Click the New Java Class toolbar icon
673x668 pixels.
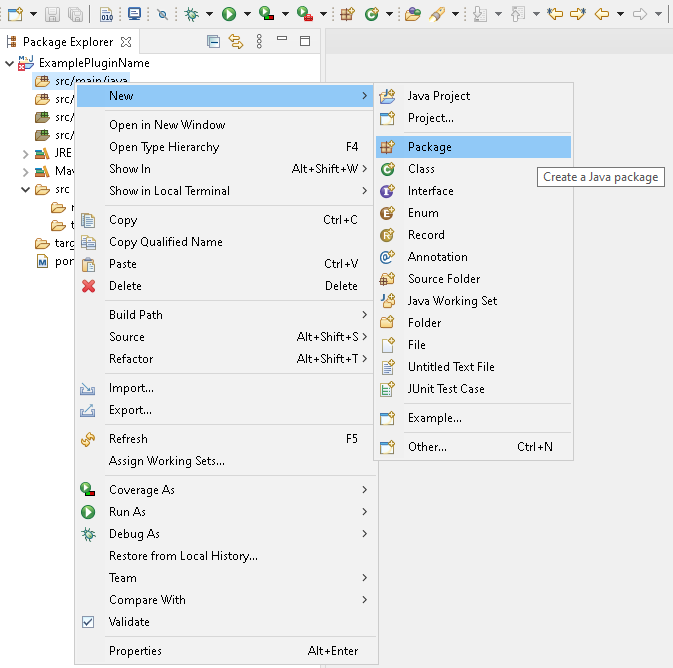(x=372, y=14)
